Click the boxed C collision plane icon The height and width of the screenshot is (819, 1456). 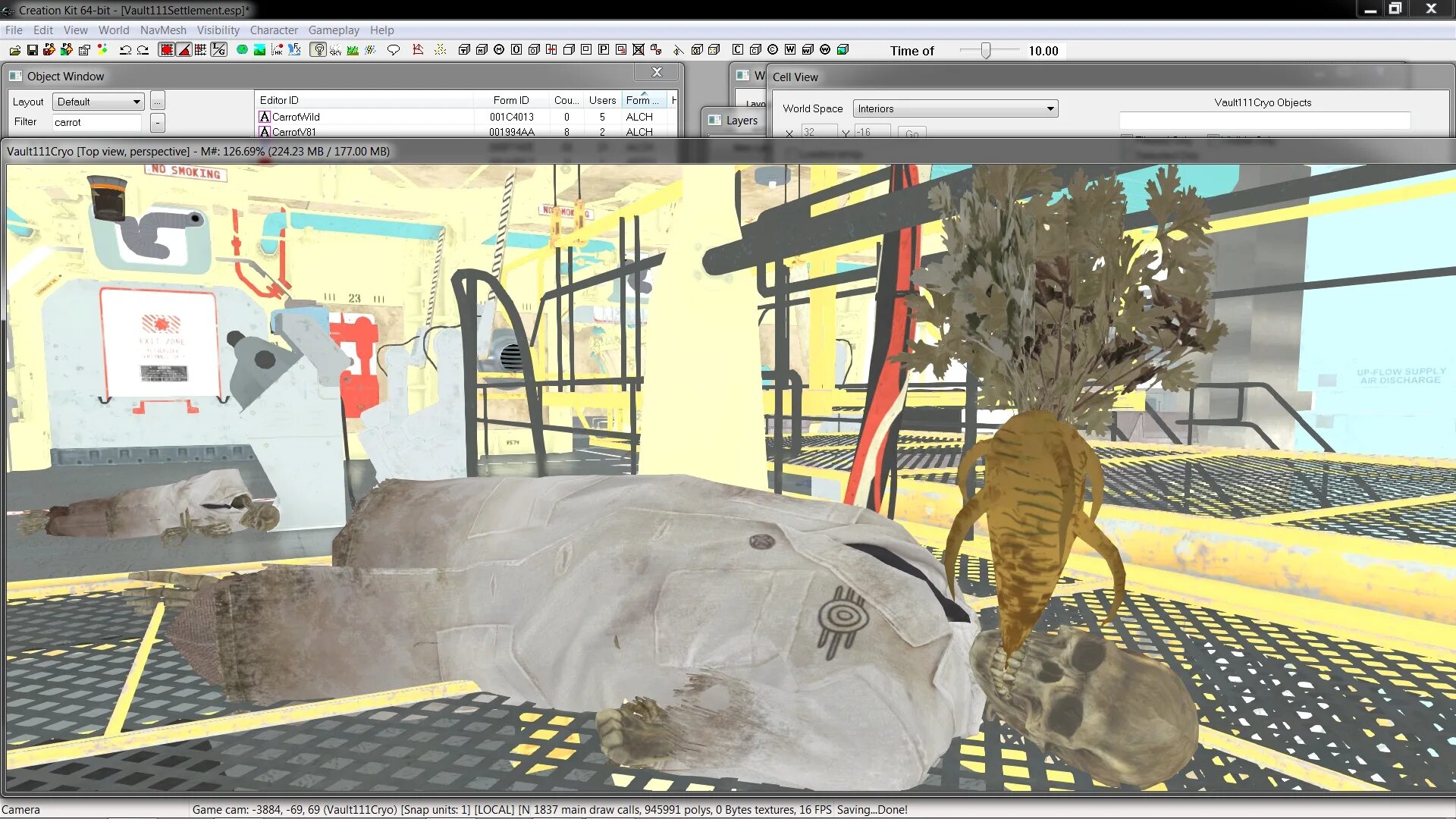(x=738, y=50)
